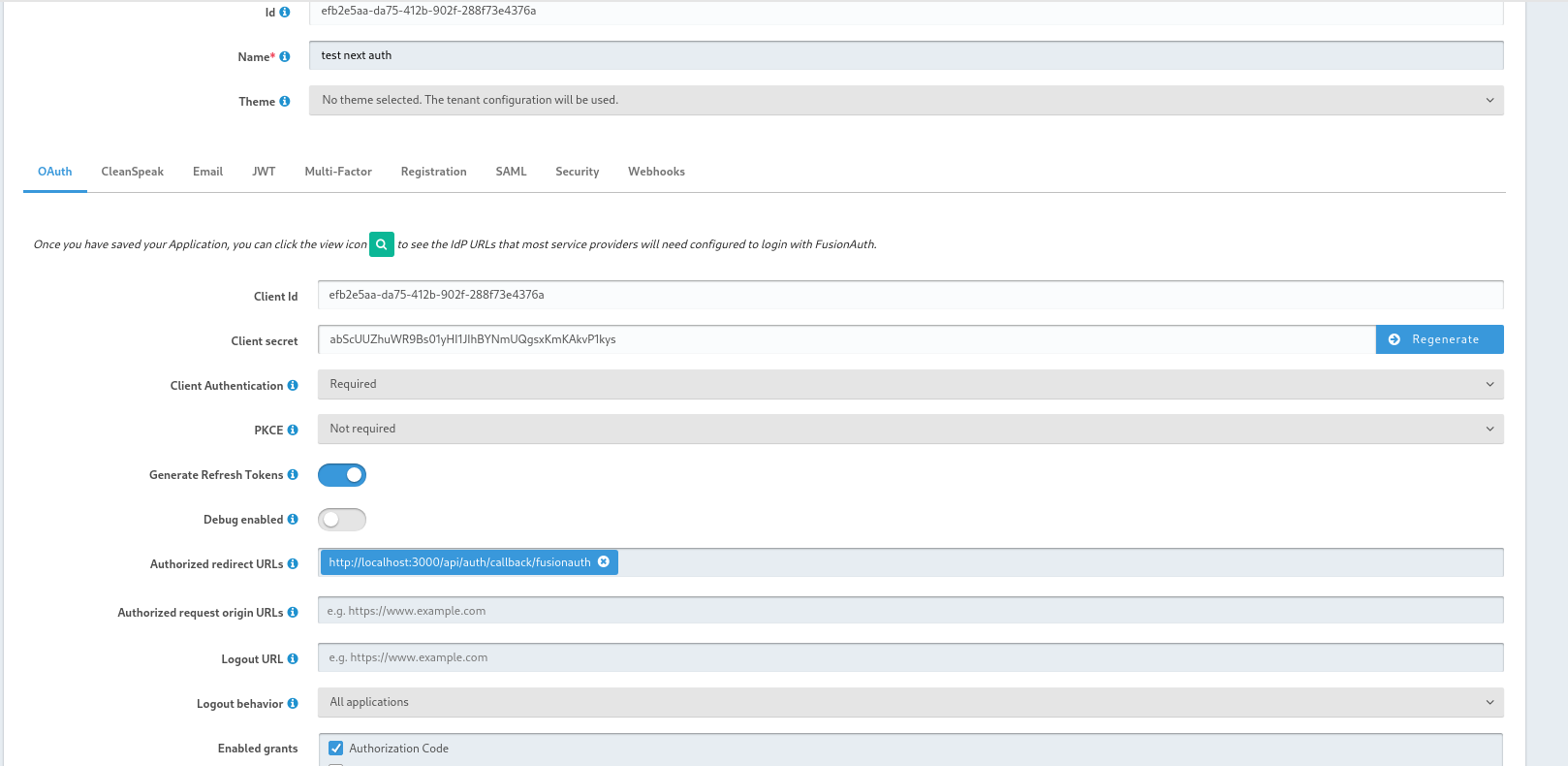This screenshot has width=1568, height=766.
Task: Click the Authorized request origin URLs info icon
Action: [x=293, y=613]
